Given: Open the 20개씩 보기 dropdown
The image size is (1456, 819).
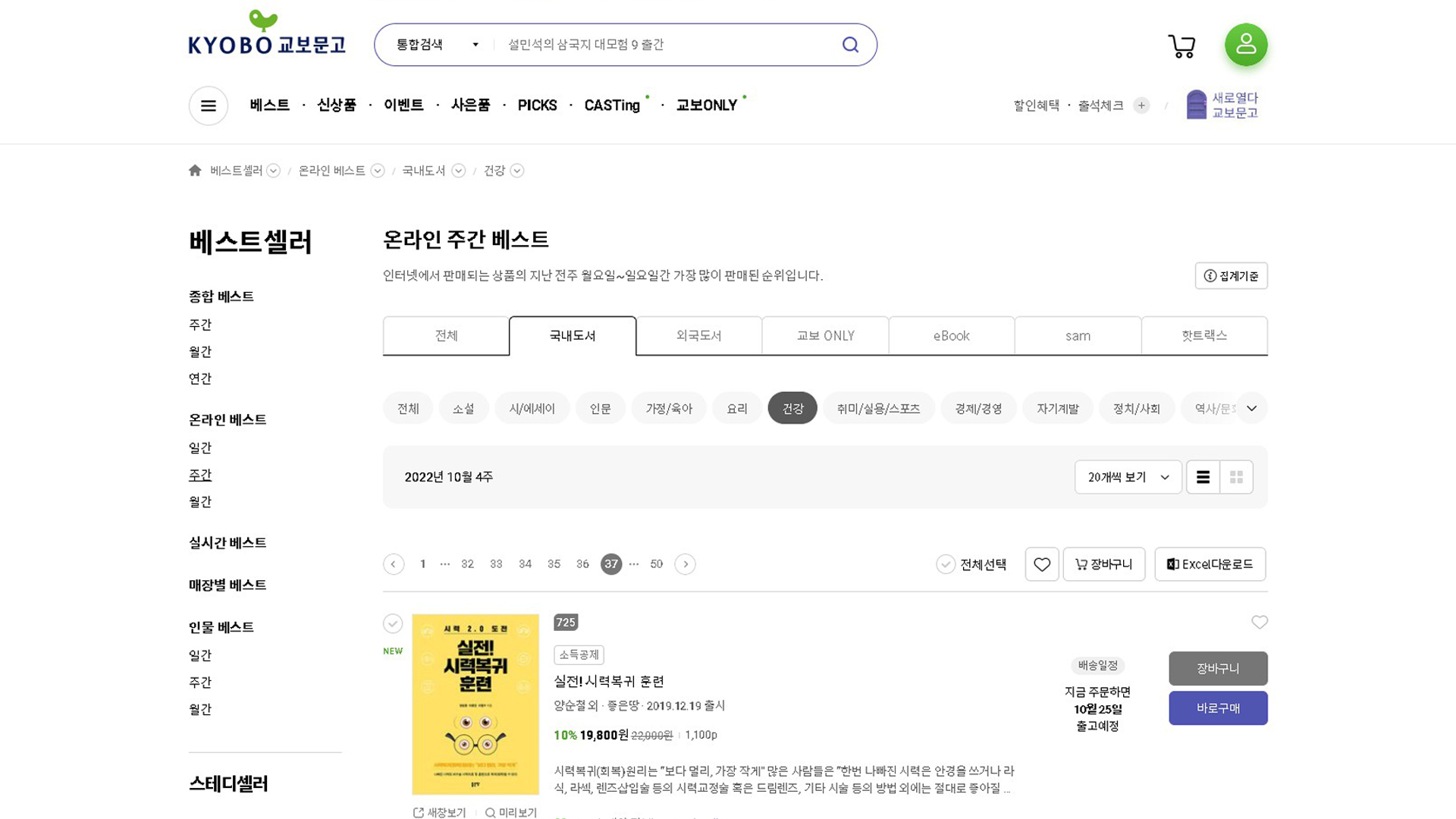Looking at the screenshot, I should click(1128, 477).
